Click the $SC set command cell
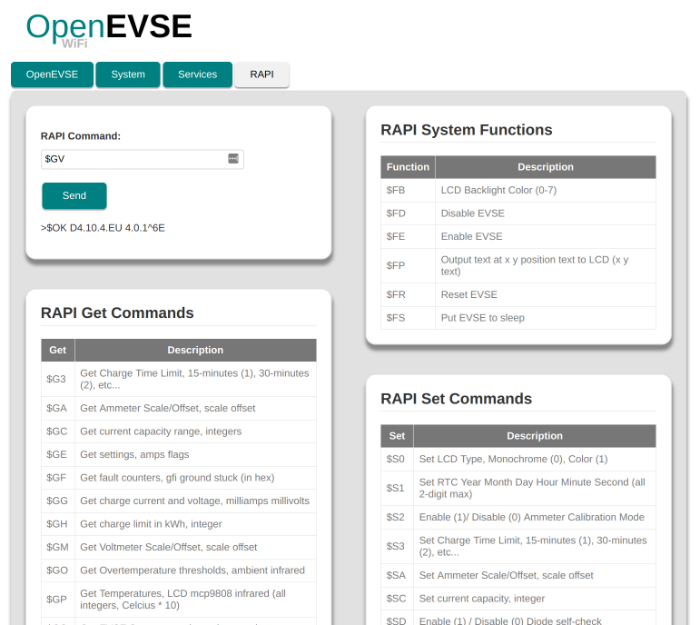 click(x=397, y=599)
